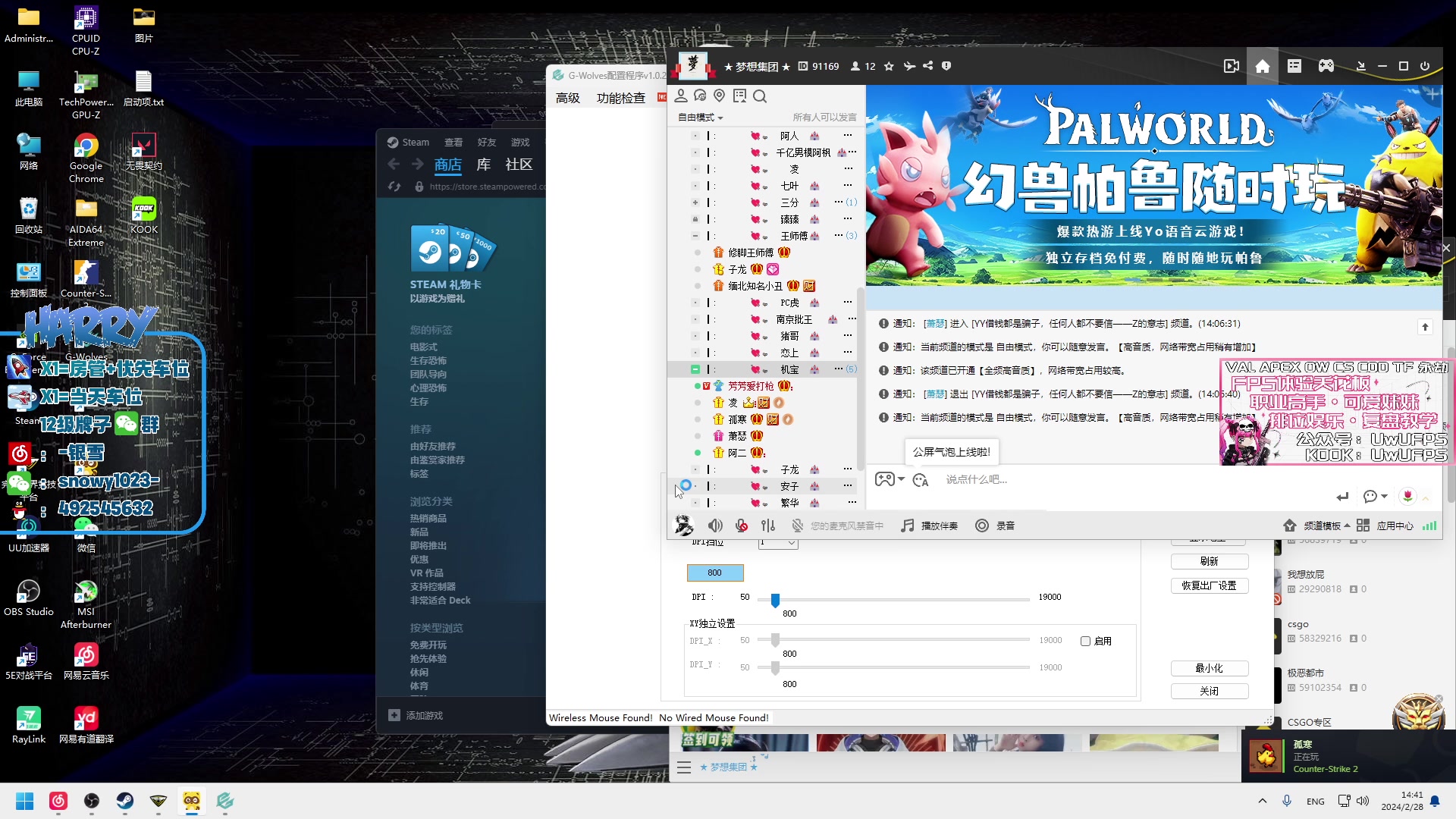Collapse the 机宝 sub-channel
The width and height of the screenshot is (1456, 819).
(695, 369)
